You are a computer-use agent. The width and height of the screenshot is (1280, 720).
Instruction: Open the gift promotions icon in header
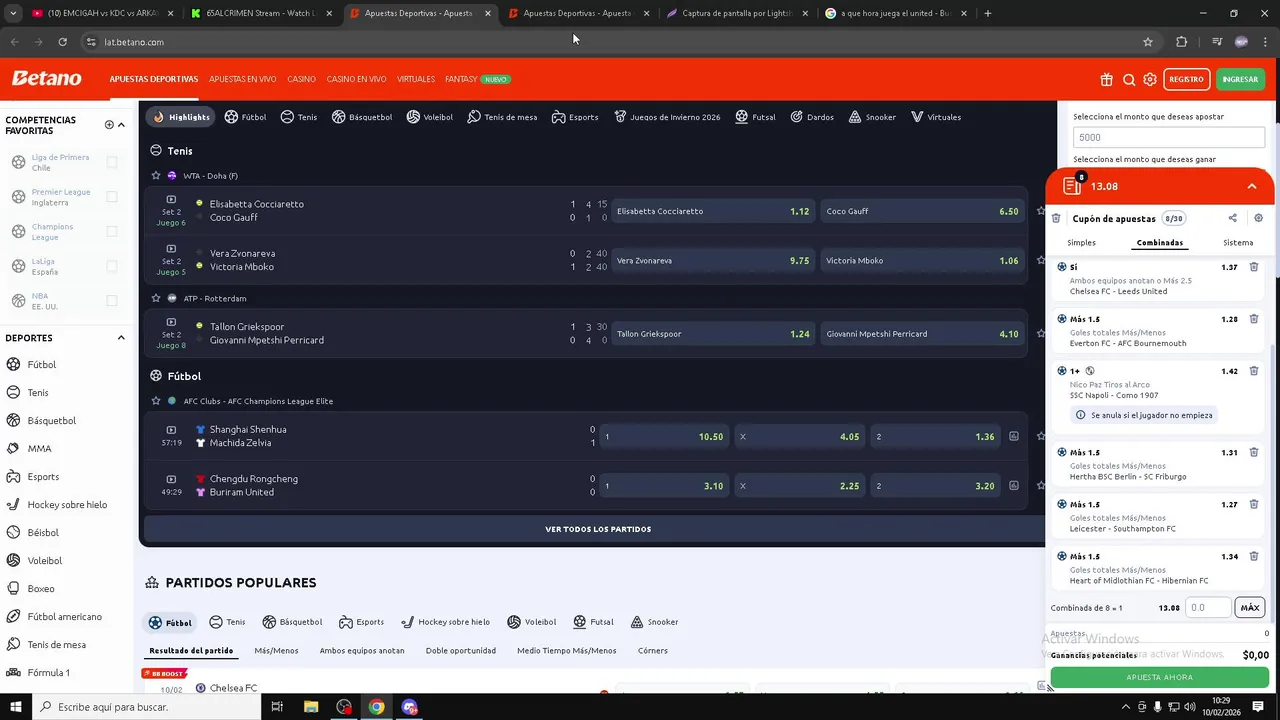pyautogui.click(x=1106, y=79)
